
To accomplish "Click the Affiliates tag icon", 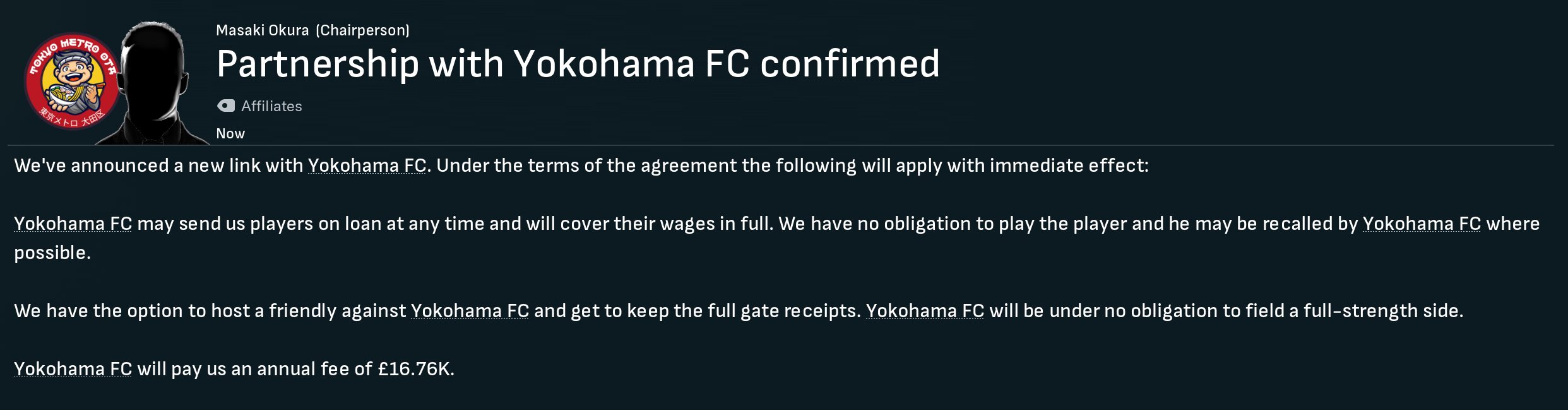I will [226, 106].
